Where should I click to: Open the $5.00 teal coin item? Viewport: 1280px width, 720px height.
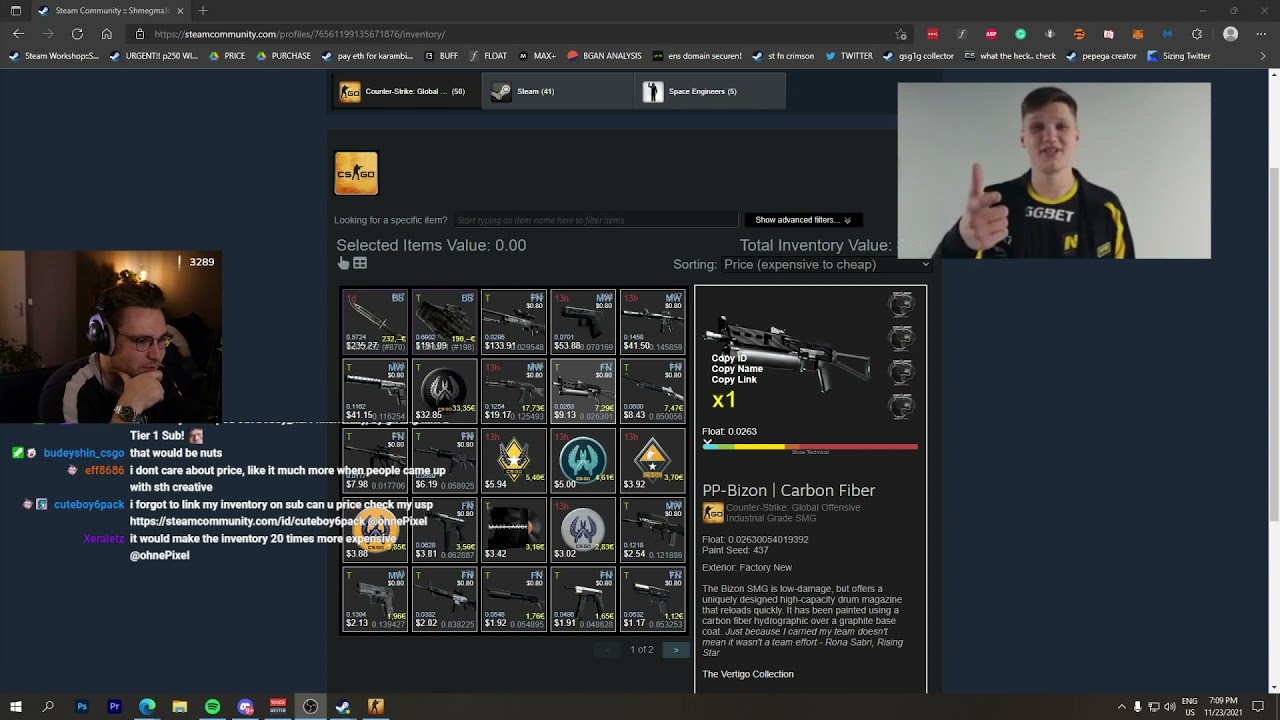click(583, 461)
